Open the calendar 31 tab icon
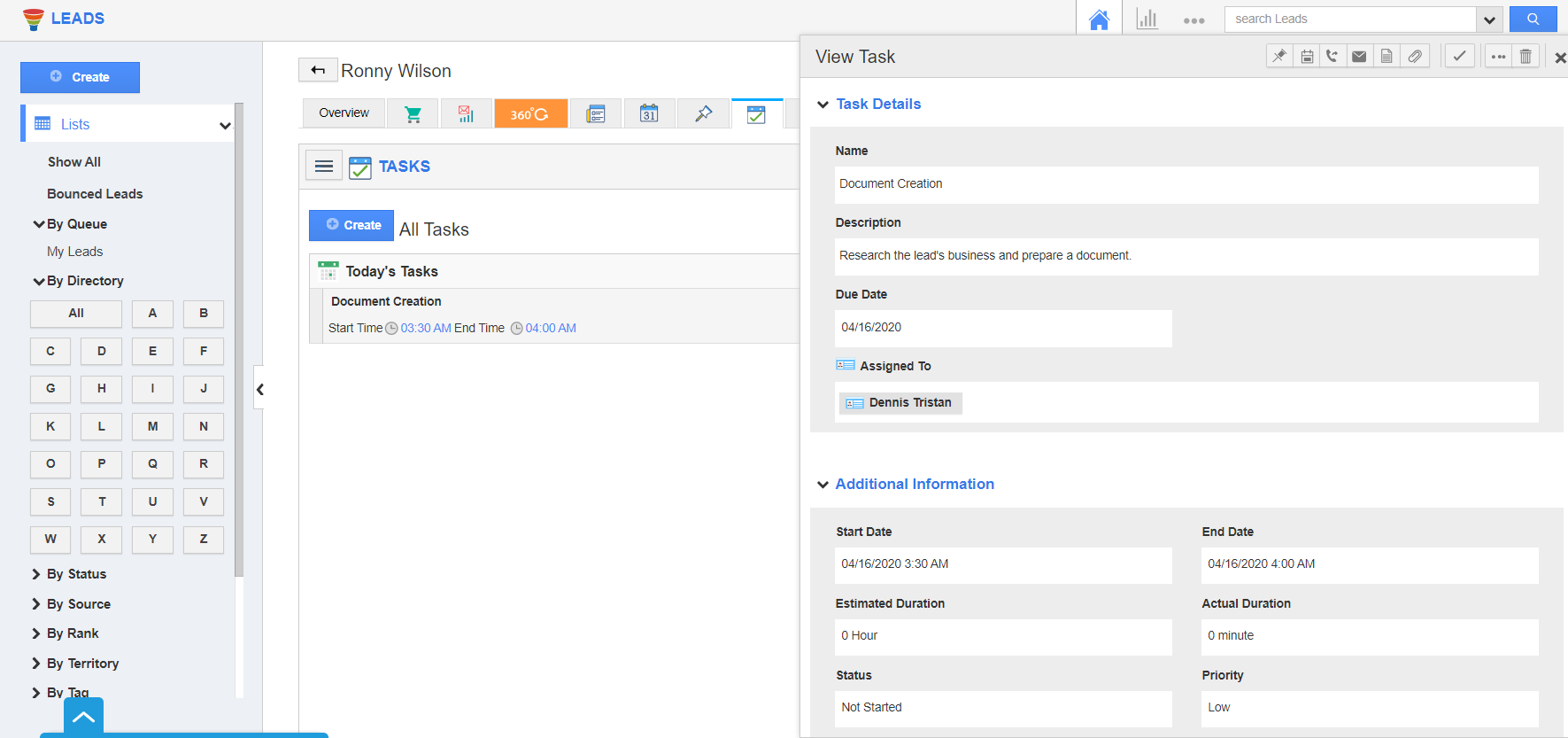This screenshot has width=1568, height=738. pos(649,114)
